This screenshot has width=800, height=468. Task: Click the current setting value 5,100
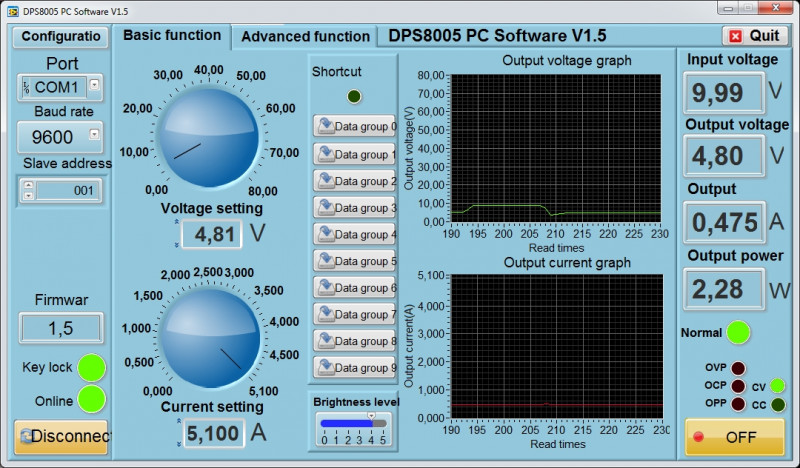coord(213,433)
